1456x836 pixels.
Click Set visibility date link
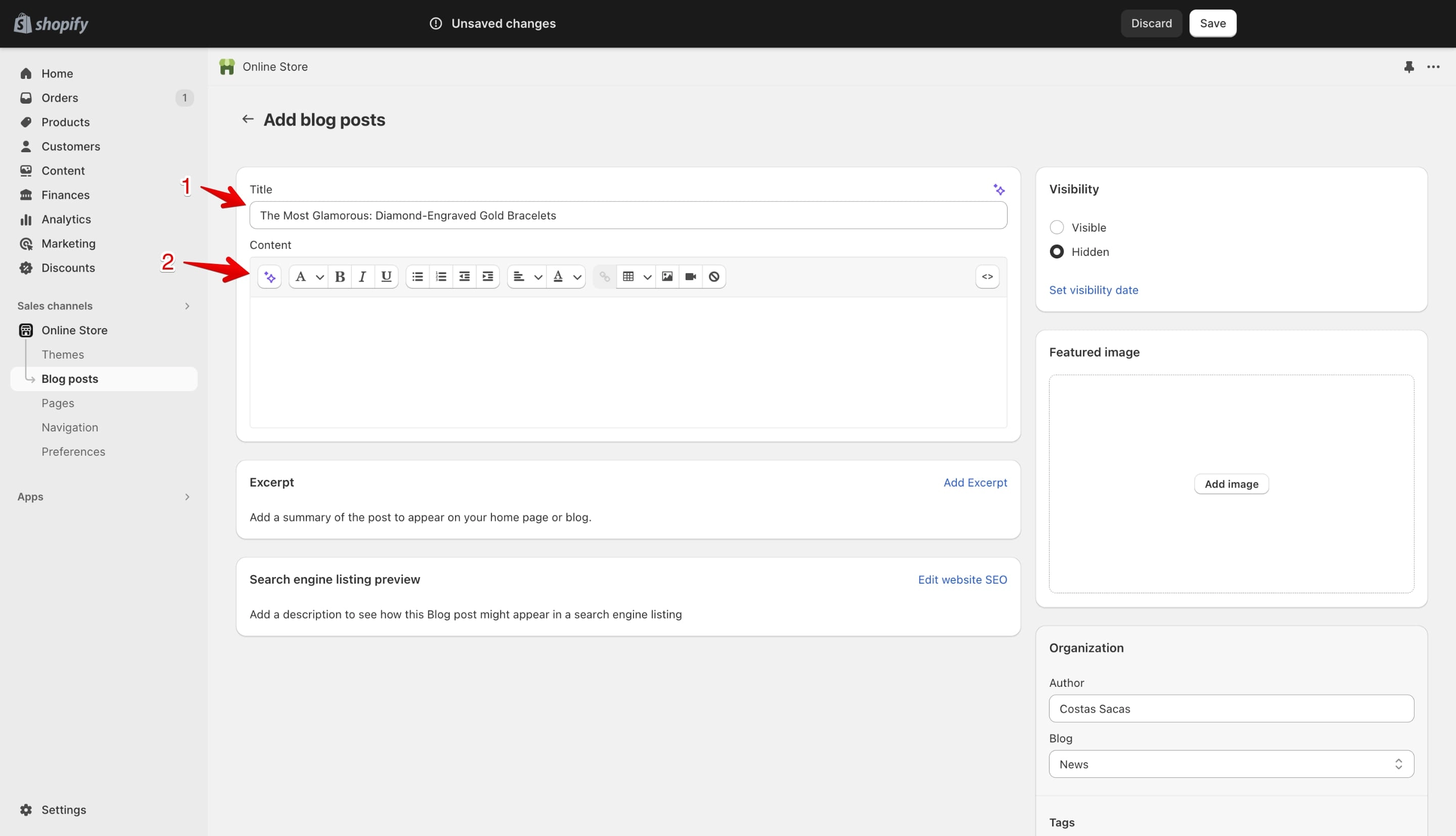coord(1094,290)
